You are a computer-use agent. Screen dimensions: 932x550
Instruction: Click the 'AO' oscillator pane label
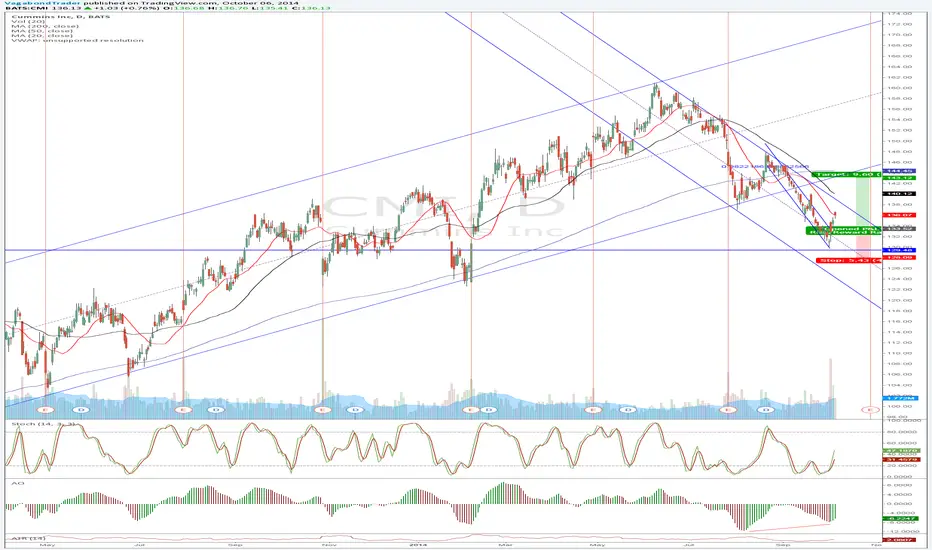[x=17, y=483]
